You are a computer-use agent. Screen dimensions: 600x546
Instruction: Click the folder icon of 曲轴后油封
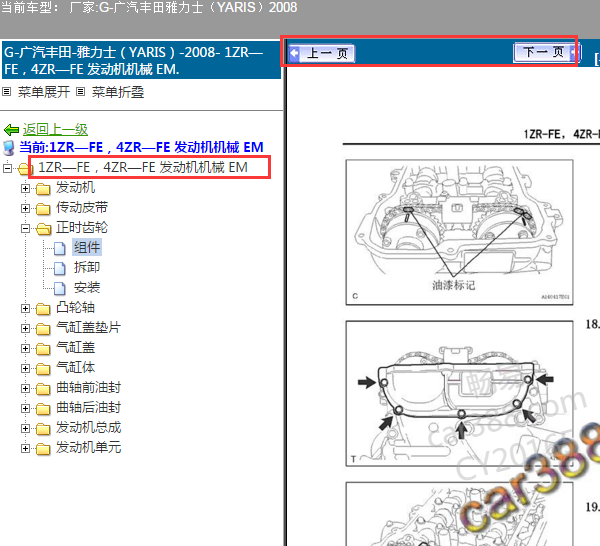43,409
